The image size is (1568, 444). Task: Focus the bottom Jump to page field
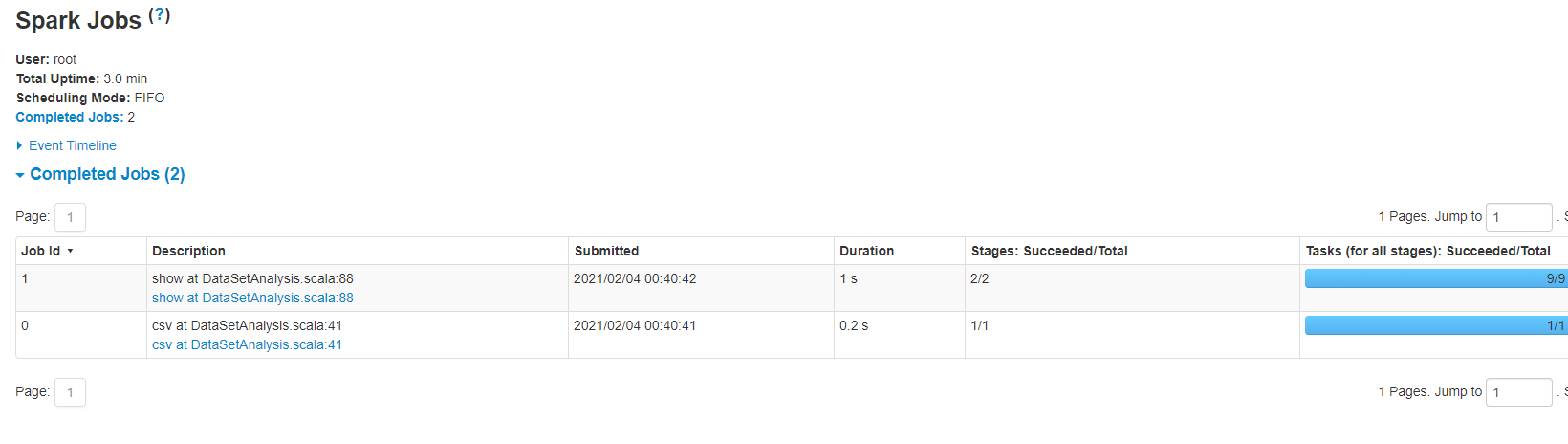click(x=1518, y=392)
